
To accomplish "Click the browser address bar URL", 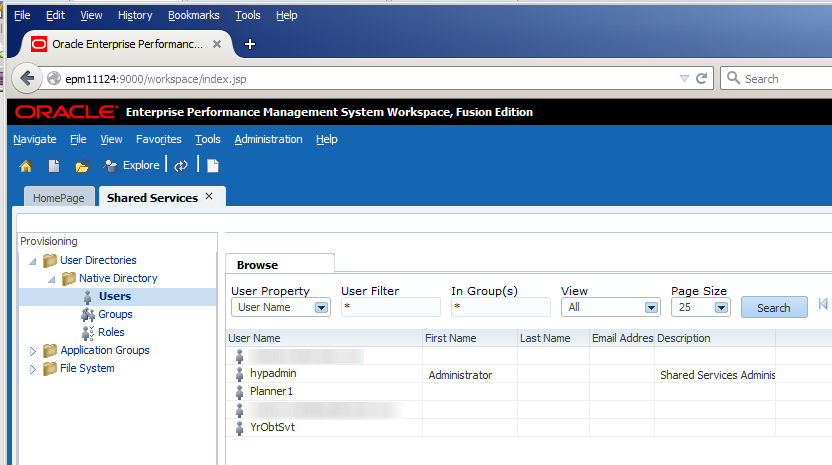I will [155, 79].
